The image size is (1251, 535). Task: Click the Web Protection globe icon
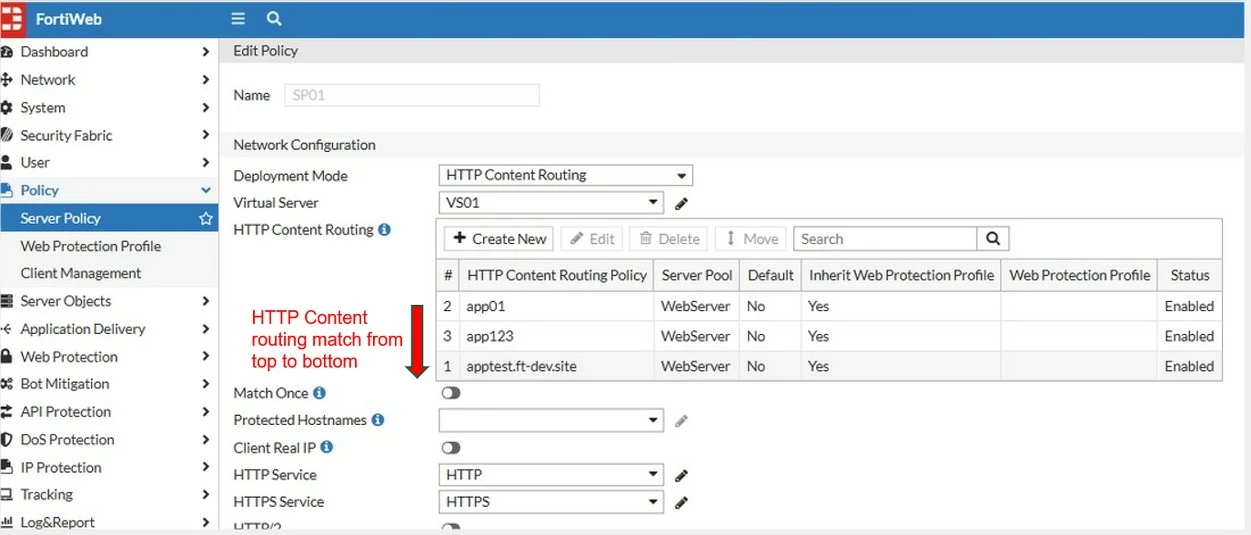coord(6,357)
